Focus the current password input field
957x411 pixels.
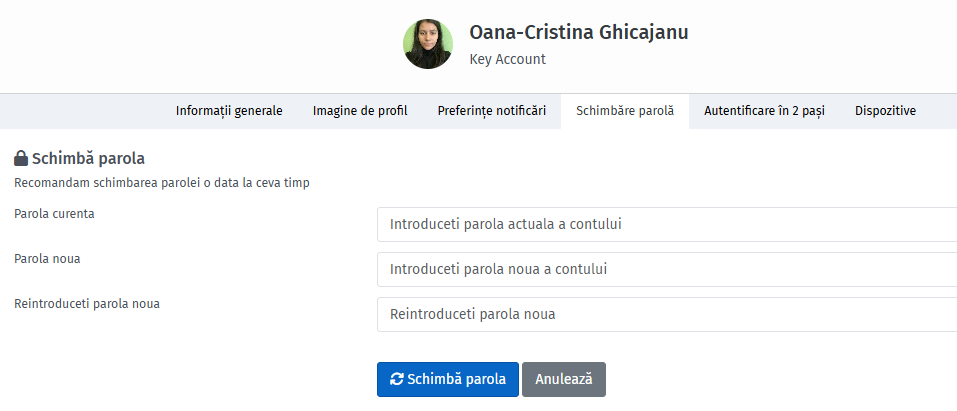667,224
